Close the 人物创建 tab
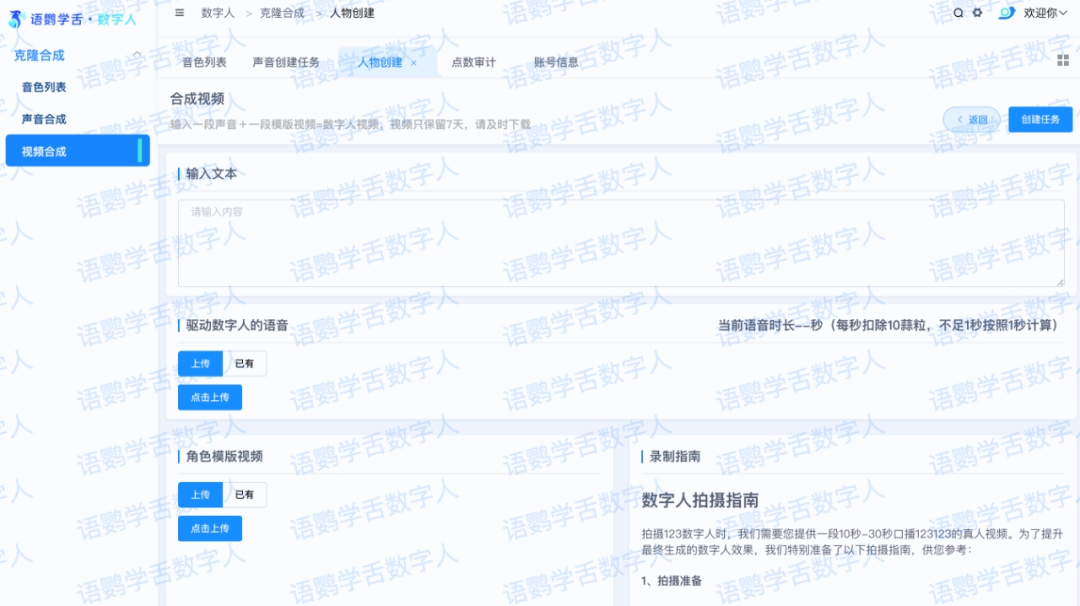Viewport: 1080px width, 606px height. pyautogui.click(x=414, y=63)
